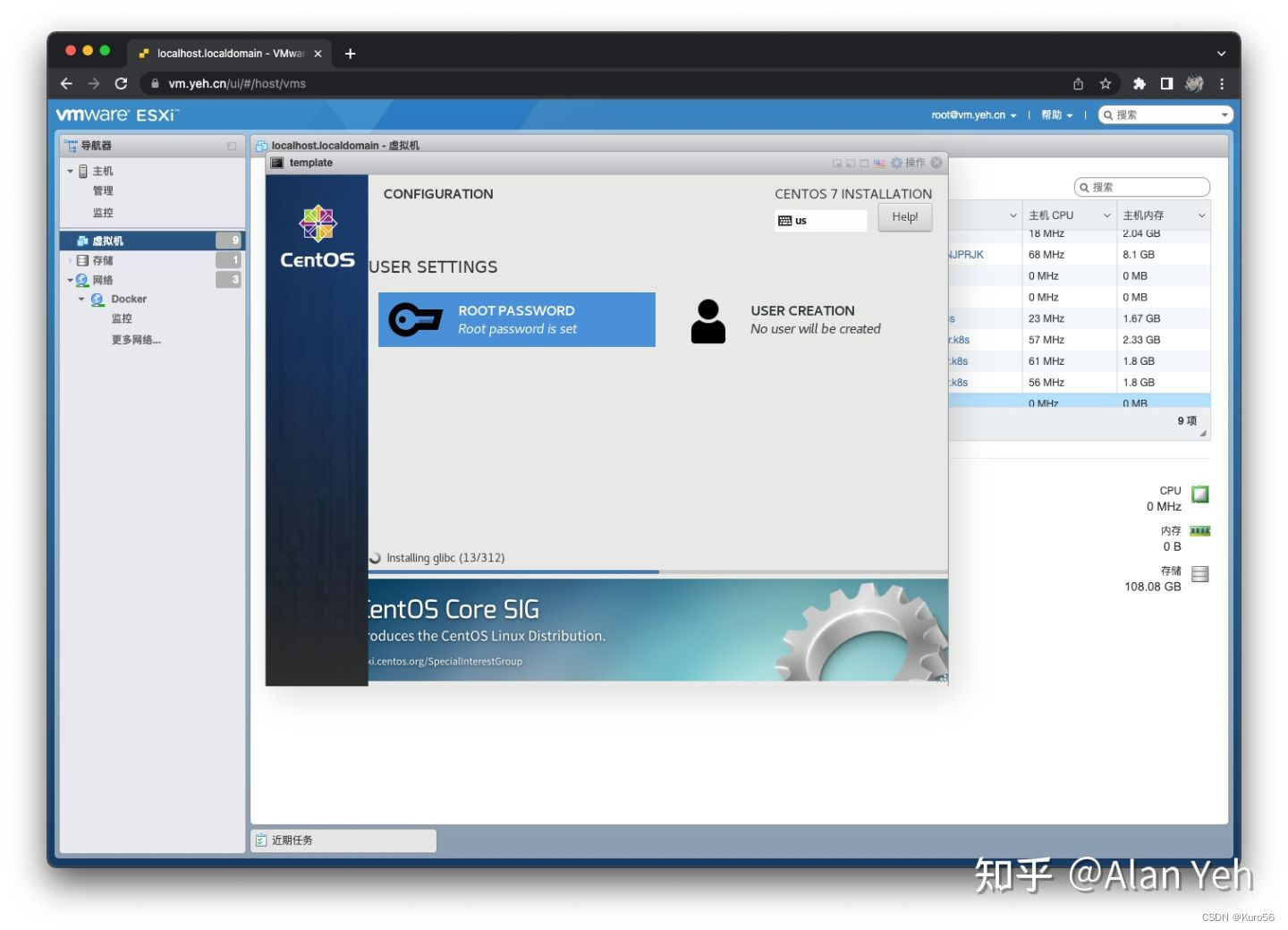Click the Help! button in installer
The image size is (1288, 930).
(905, 217)
